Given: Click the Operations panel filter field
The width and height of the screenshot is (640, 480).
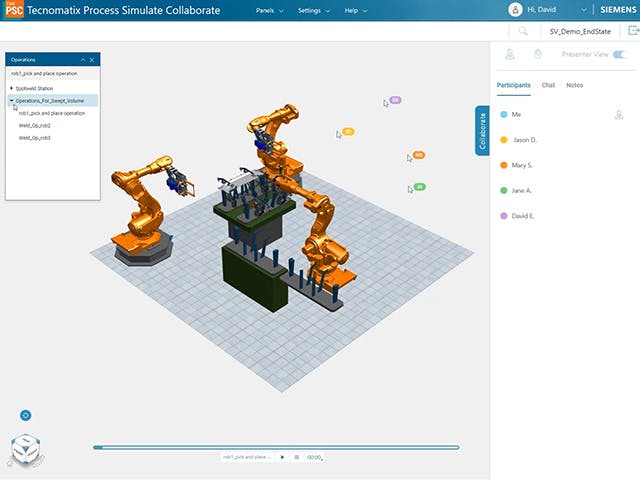Looking at the screenshot, I should 53,73.
